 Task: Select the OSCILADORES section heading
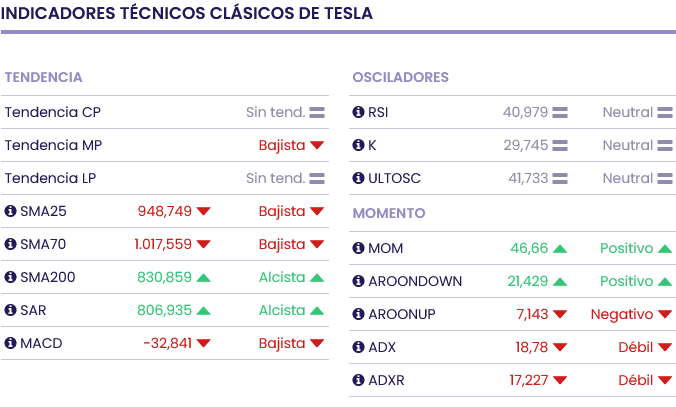click(400, 77)
